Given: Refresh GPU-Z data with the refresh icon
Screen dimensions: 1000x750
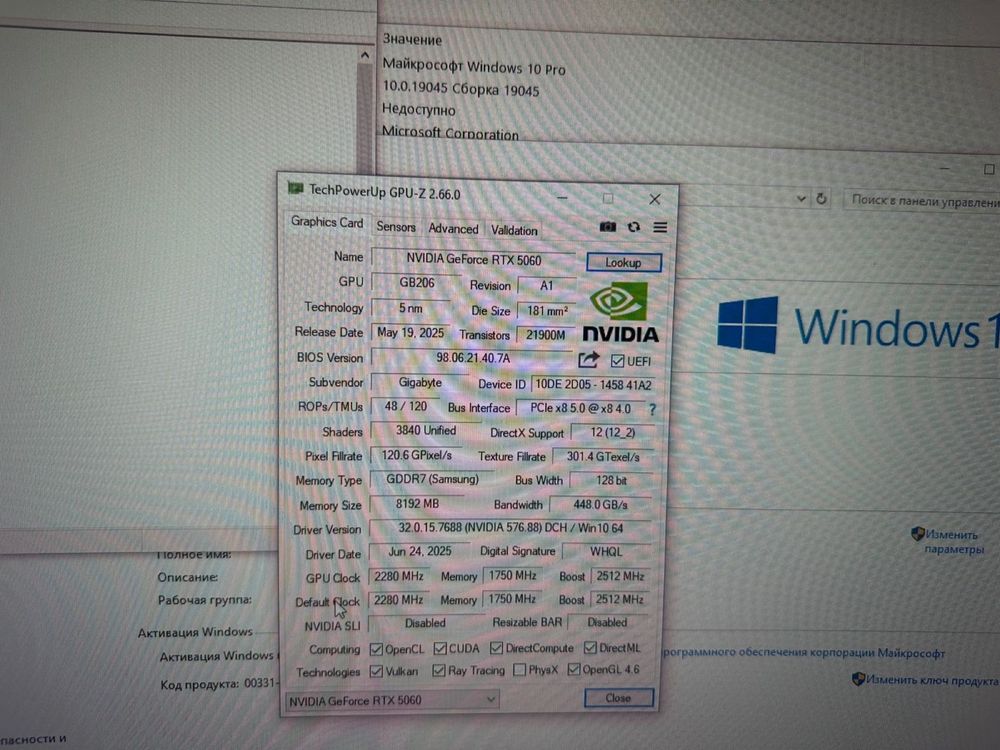Looking at the screenshot, I should [633, 227].
